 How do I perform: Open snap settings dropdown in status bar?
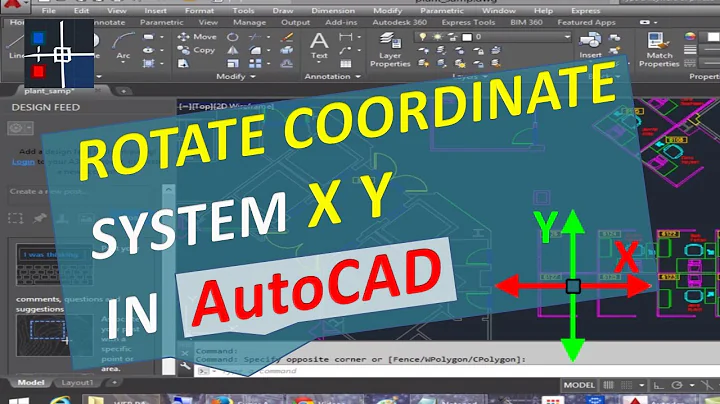coord(641,385)
